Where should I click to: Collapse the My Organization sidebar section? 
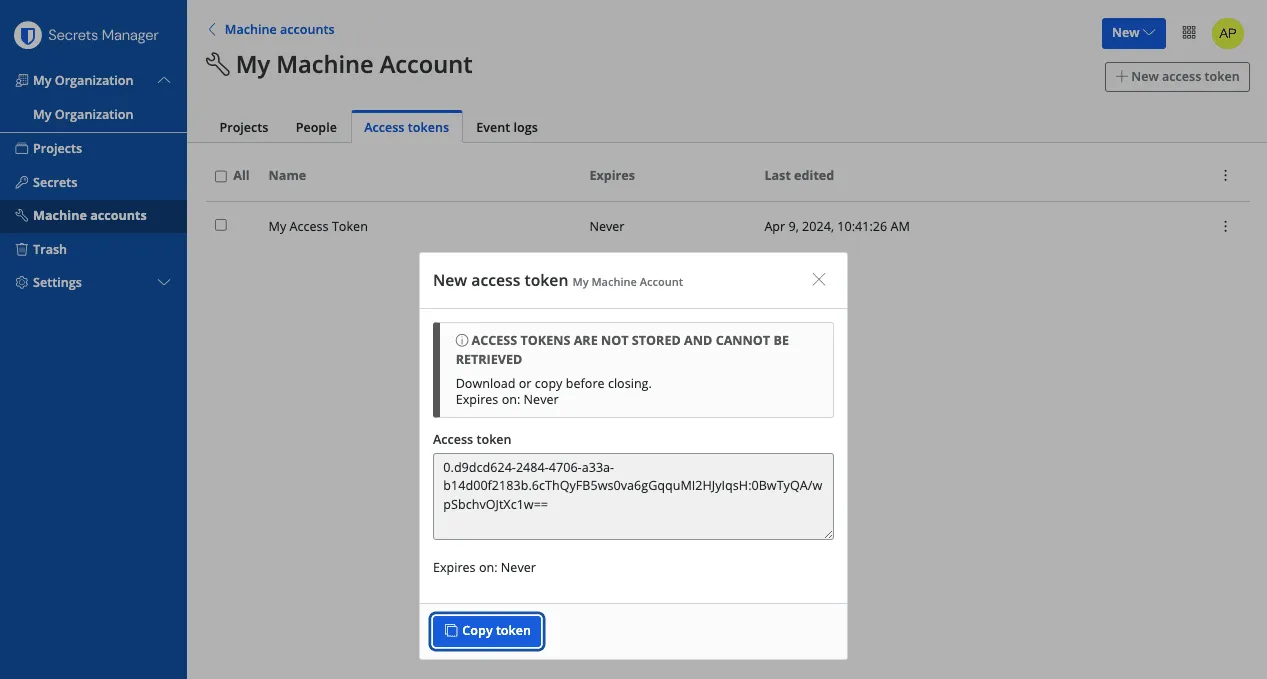pos(164,80)
